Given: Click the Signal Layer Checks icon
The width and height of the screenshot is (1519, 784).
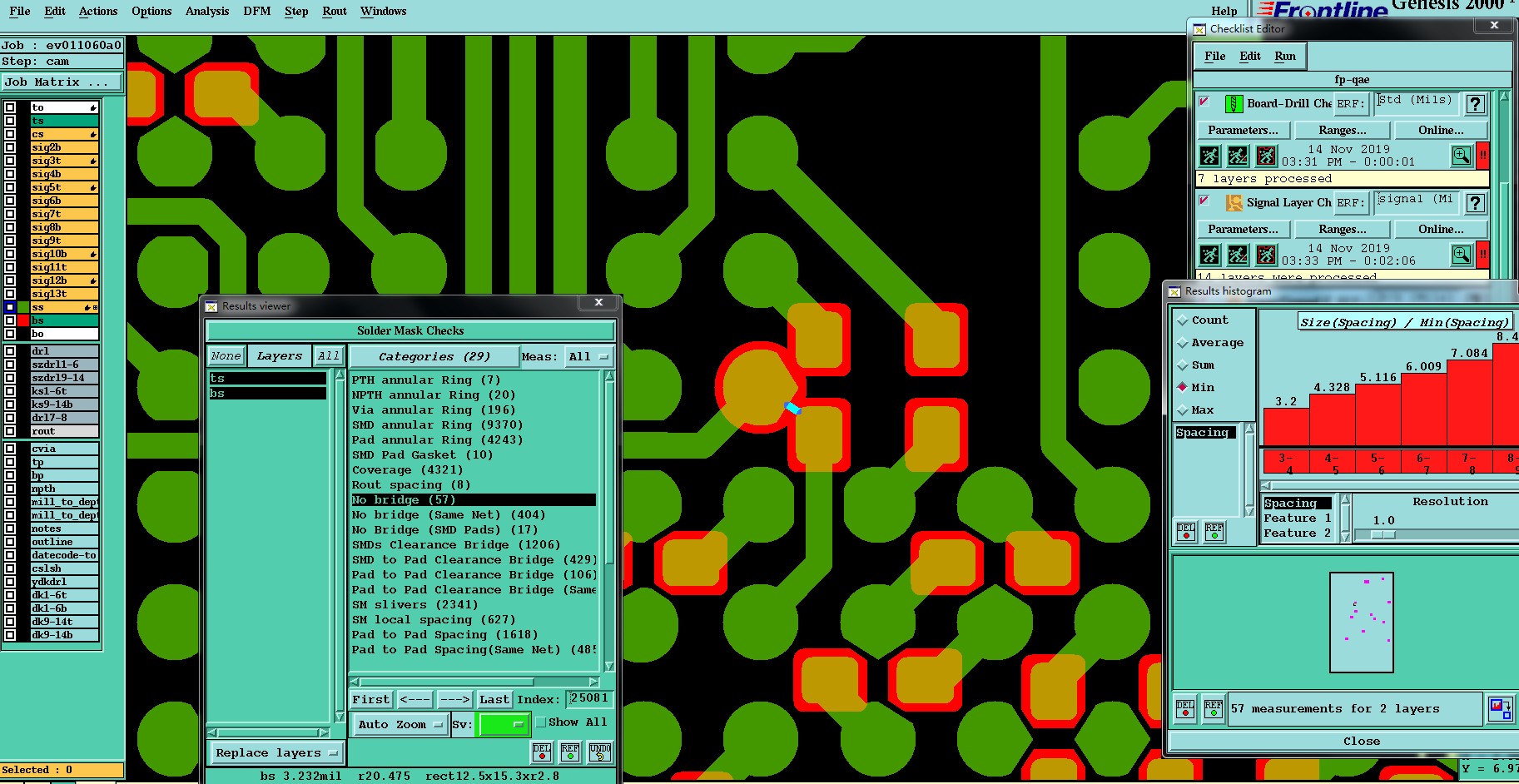Looking at the screenshot, I should click(x=1234, y=202).
